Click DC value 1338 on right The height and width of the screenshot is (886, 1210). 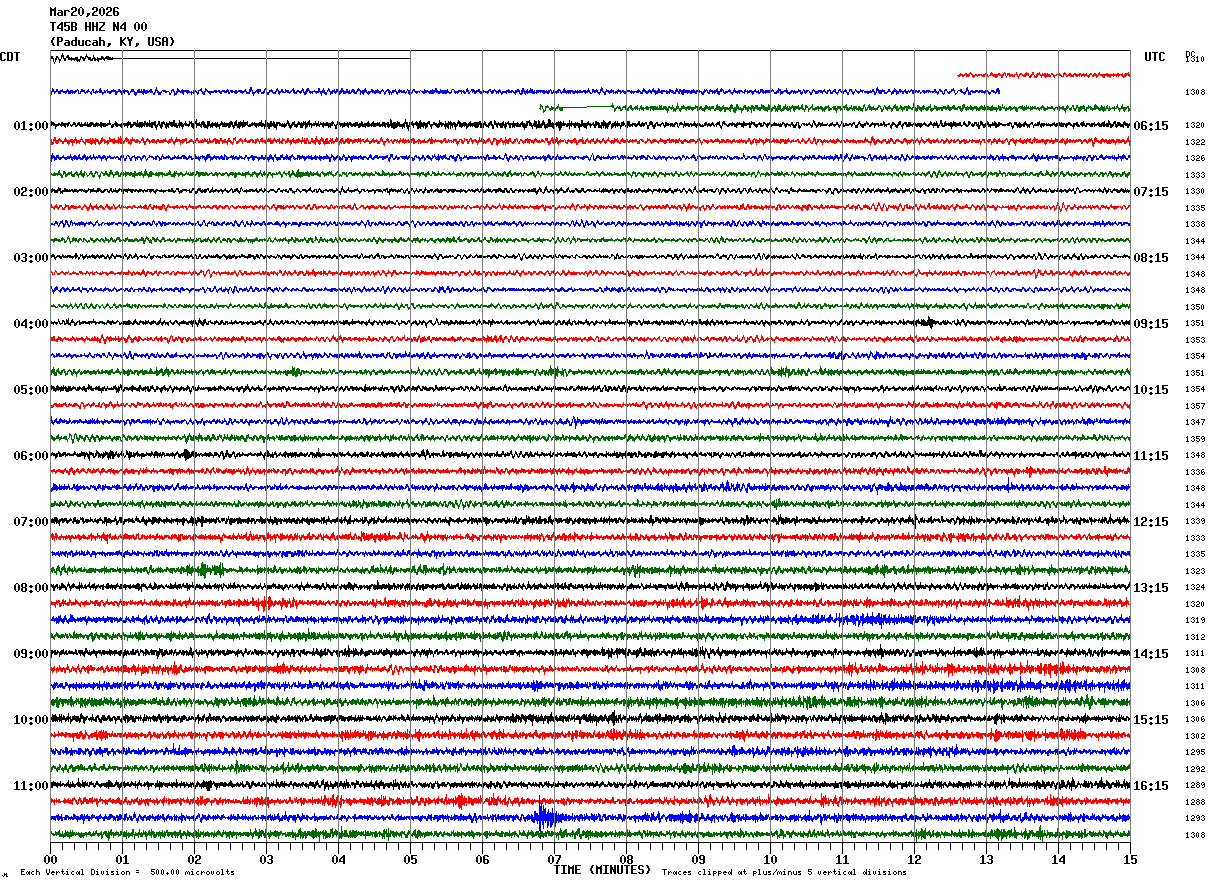1195,225
